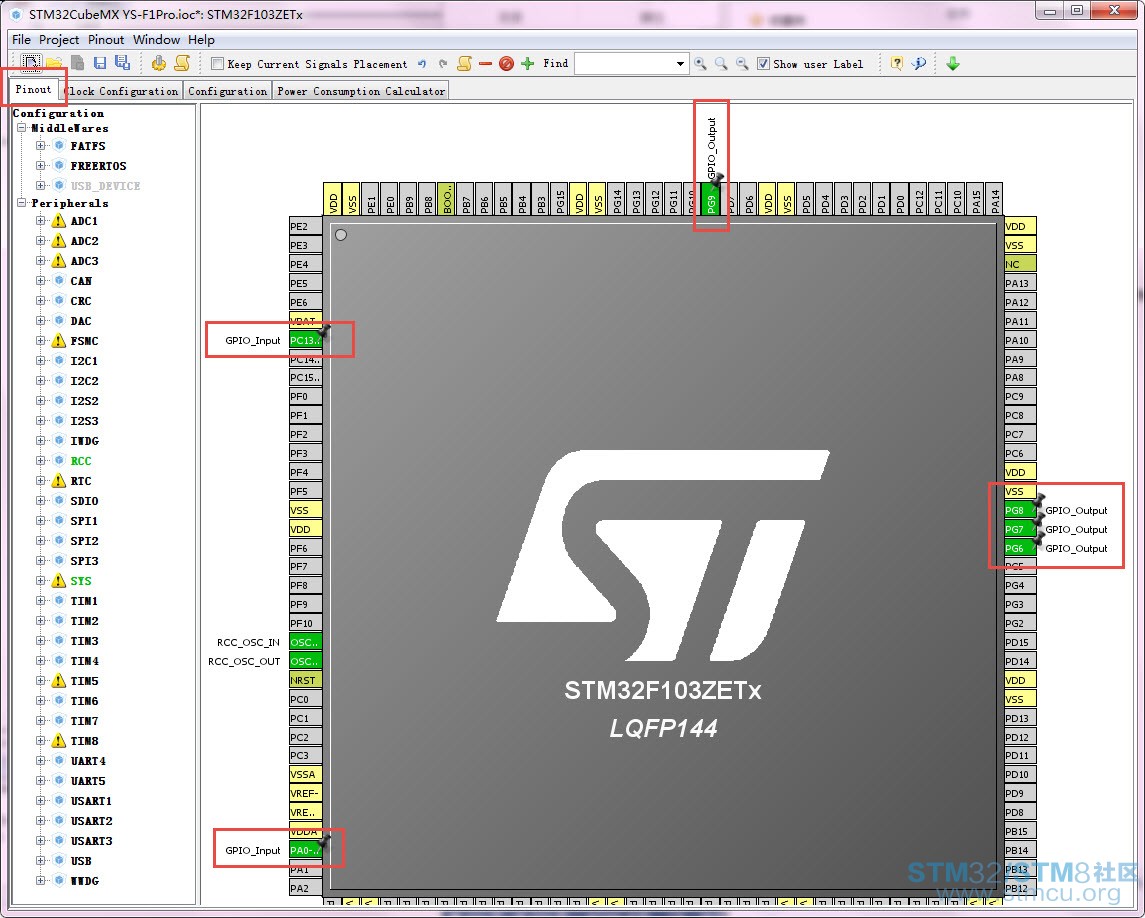Click the first magnifier icon after Find box
1145x918 pixels.
(x=700, y=64)
